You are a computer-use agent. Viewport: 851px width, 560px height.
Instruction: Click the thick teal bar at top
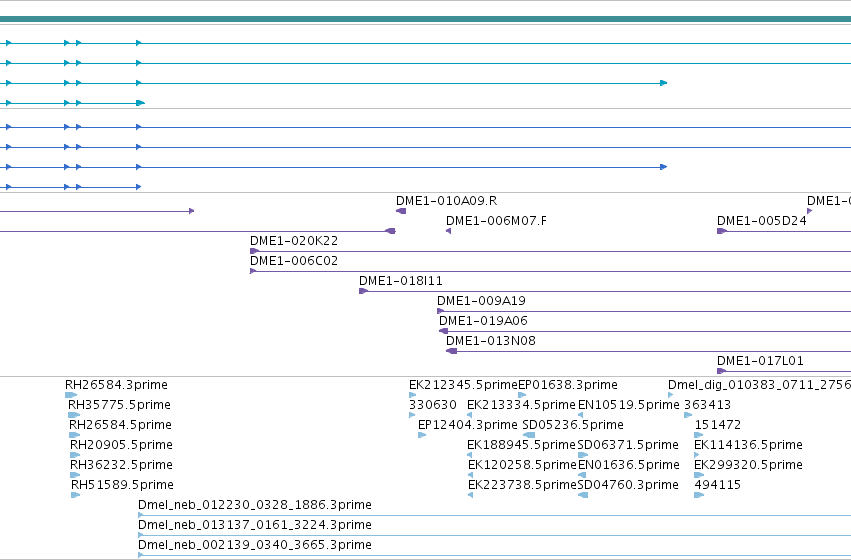pos(426,20)
